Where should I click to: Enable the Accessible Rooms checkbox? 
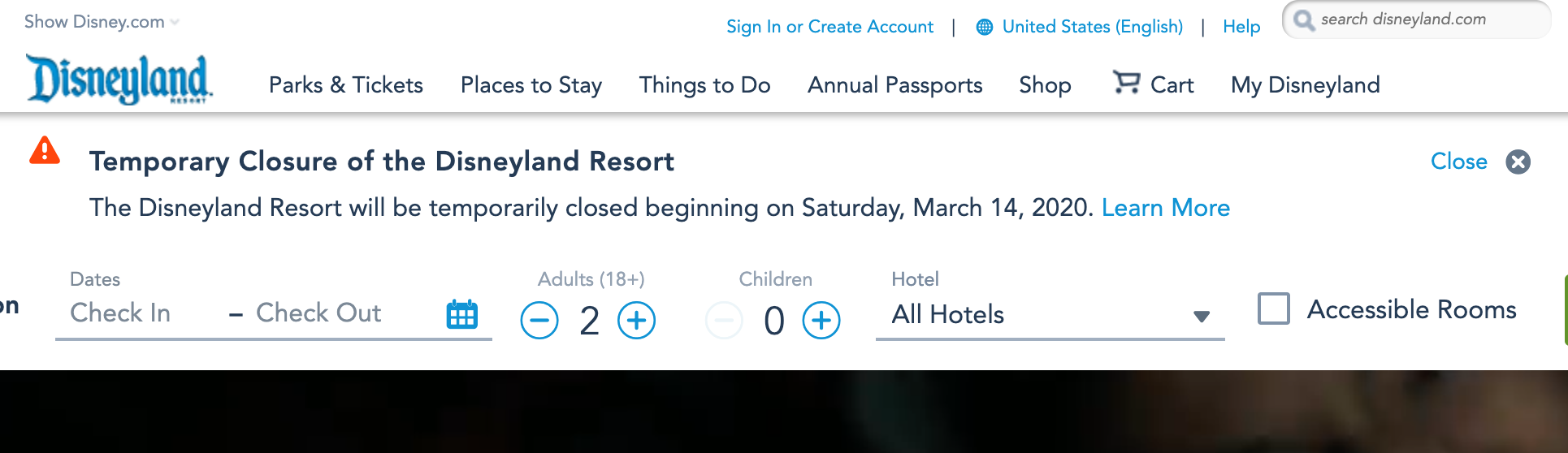tap(1274, 309)
